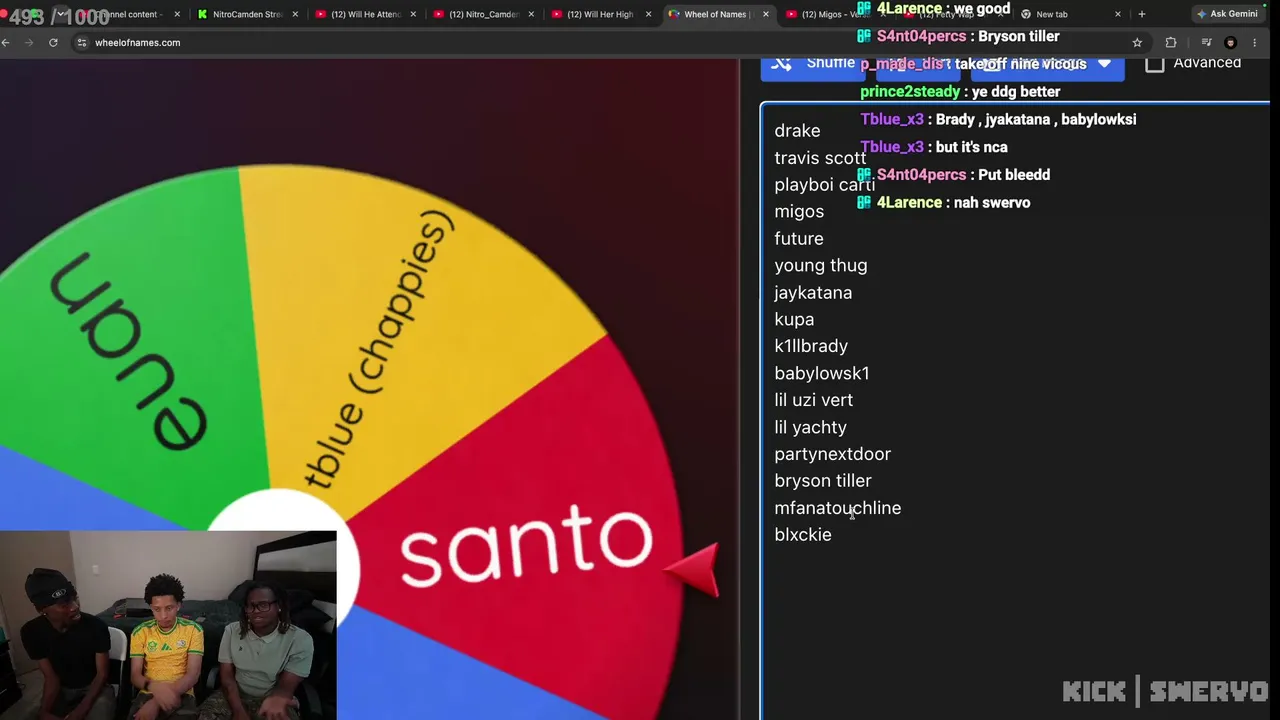Click the 'blxckie' entry line
1280x720 pixels.
803,535
